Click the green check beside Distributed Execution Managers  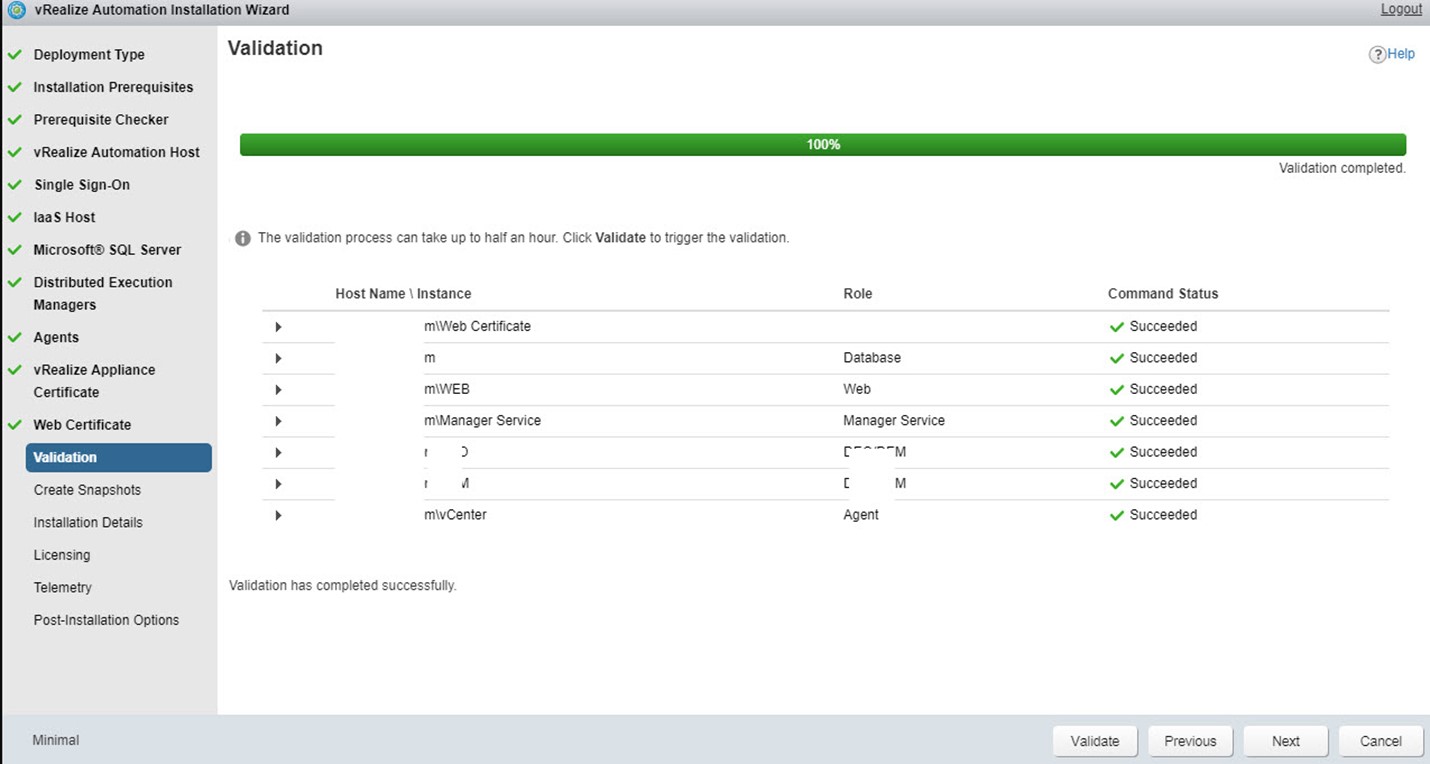coord(15,282)
